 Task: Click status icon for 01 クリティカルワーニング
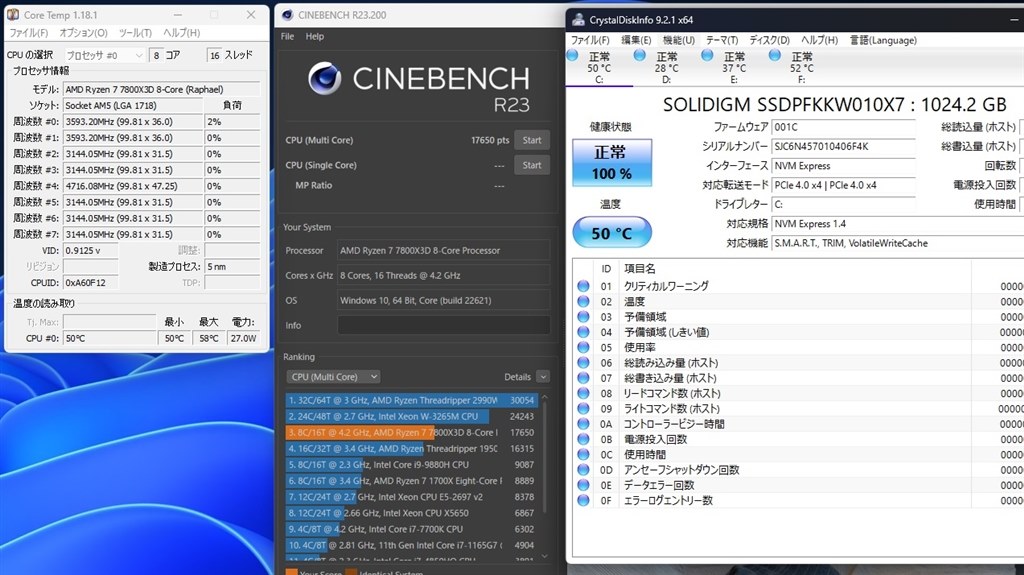[x=583, y=286]
